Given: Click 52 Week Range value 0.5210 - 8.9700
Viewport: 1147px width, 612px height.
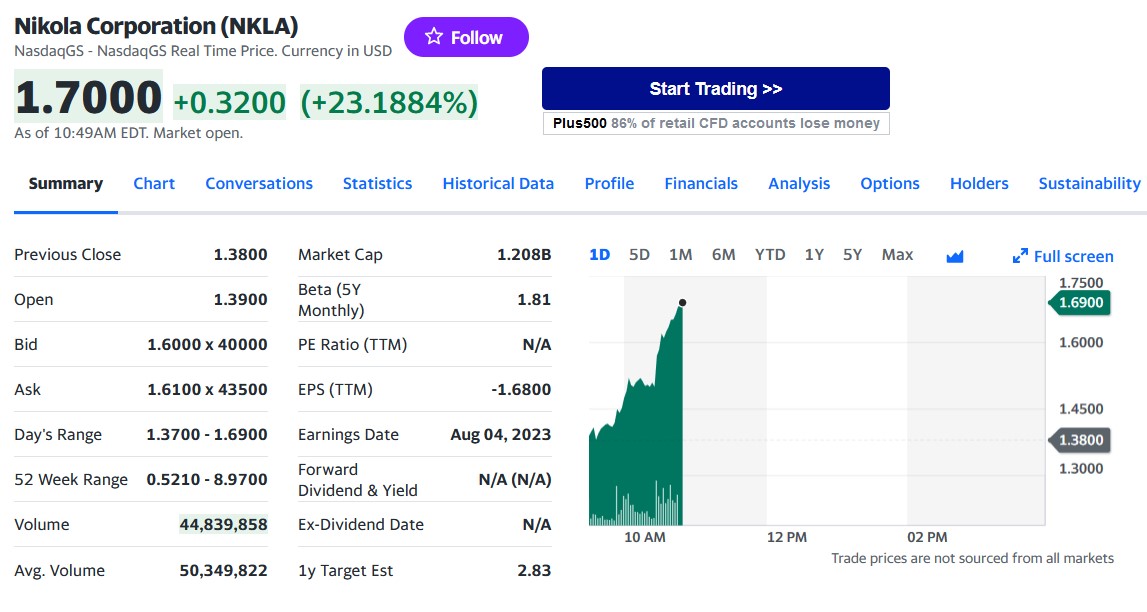Looking at the screenshot, I should tap(207, 480).
